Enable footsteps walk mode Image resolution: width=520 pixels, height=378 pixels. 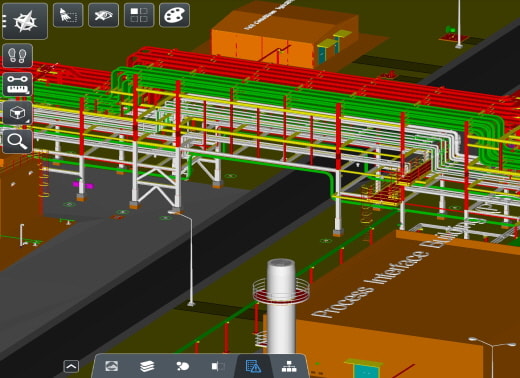point(18,56)
